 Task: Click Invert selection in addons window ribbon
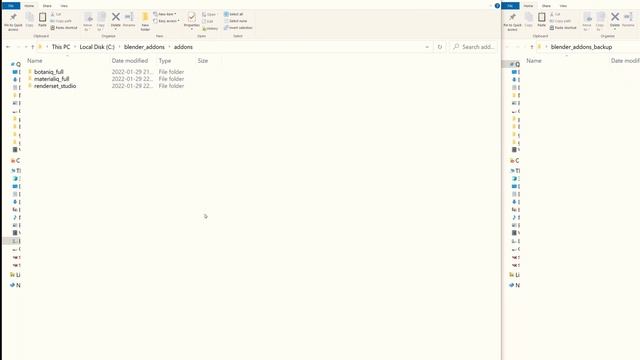click(x=238, y=28)
